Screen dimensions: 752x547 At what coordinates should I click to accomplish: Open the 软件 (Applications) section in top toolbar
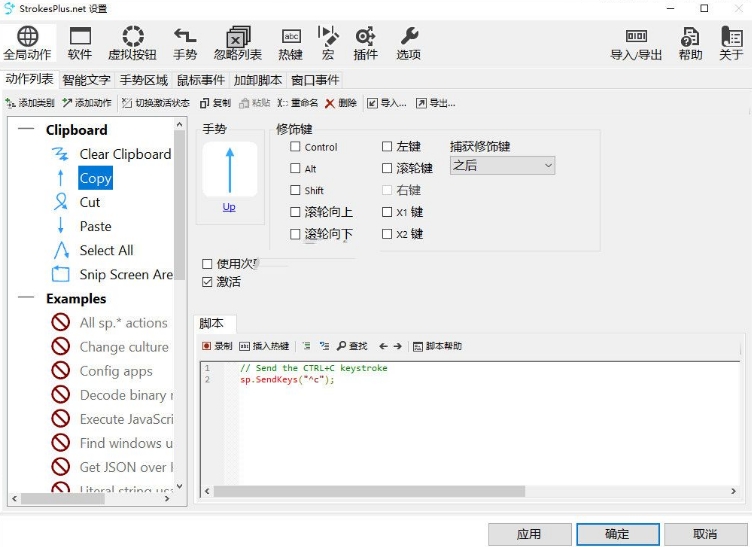click(79, 43)
